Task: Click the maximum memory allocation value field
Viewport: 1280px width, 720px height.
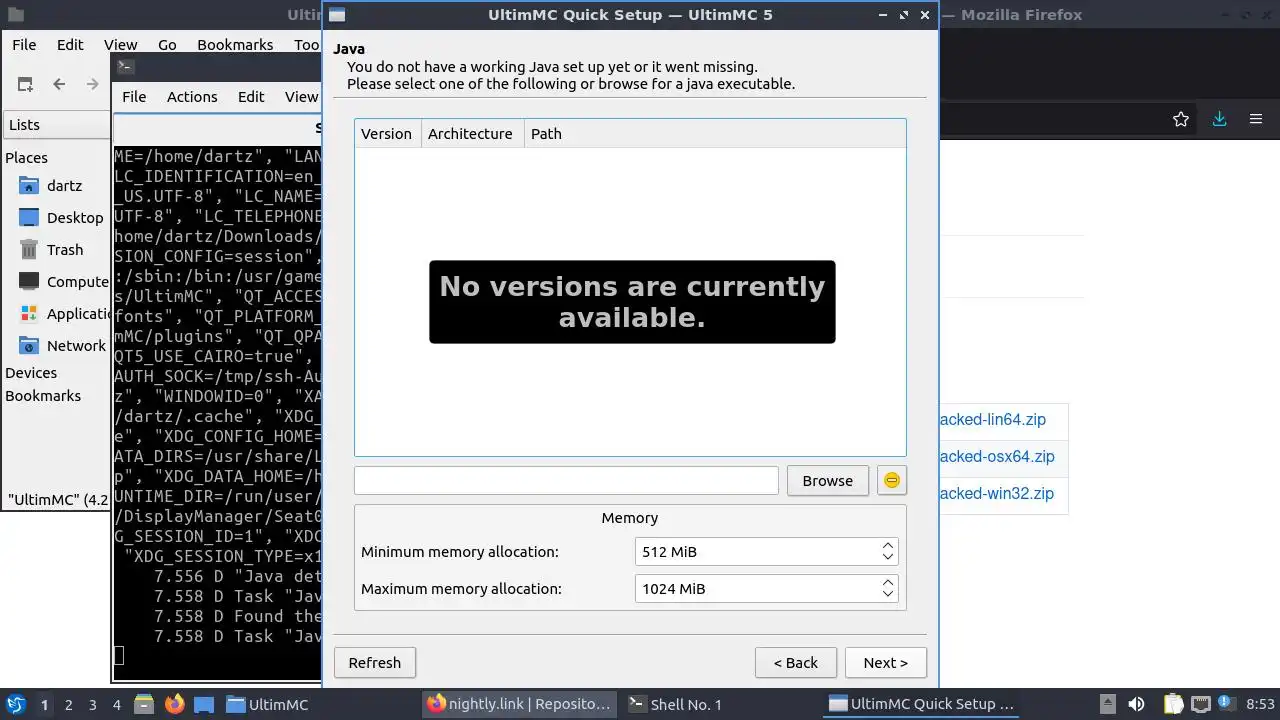Action: [757, 589]
